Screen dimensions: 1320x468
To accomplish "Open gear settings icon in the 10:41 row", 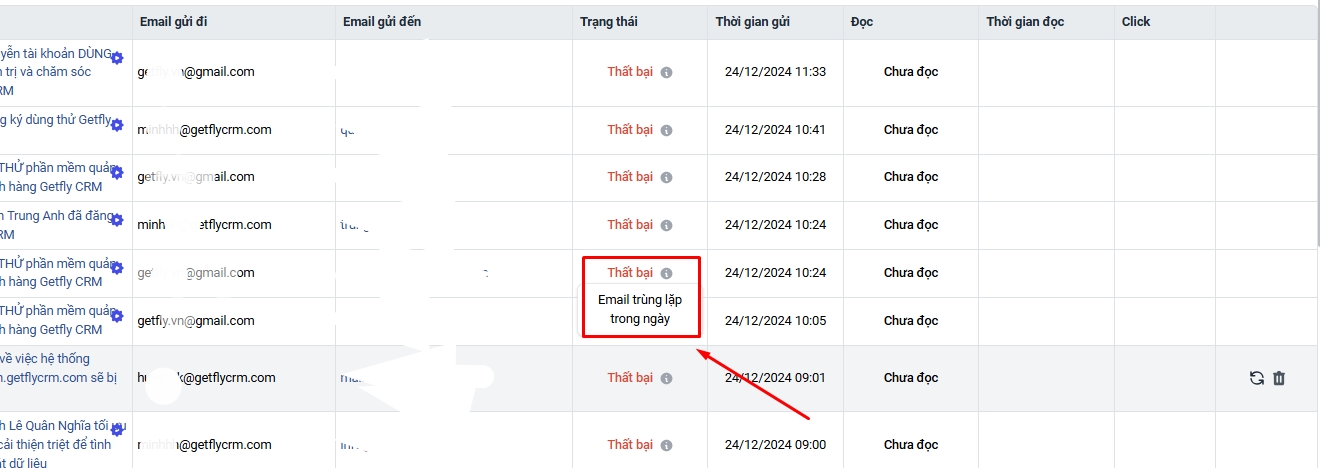I will pyautogui.click(x=117, y=125).
